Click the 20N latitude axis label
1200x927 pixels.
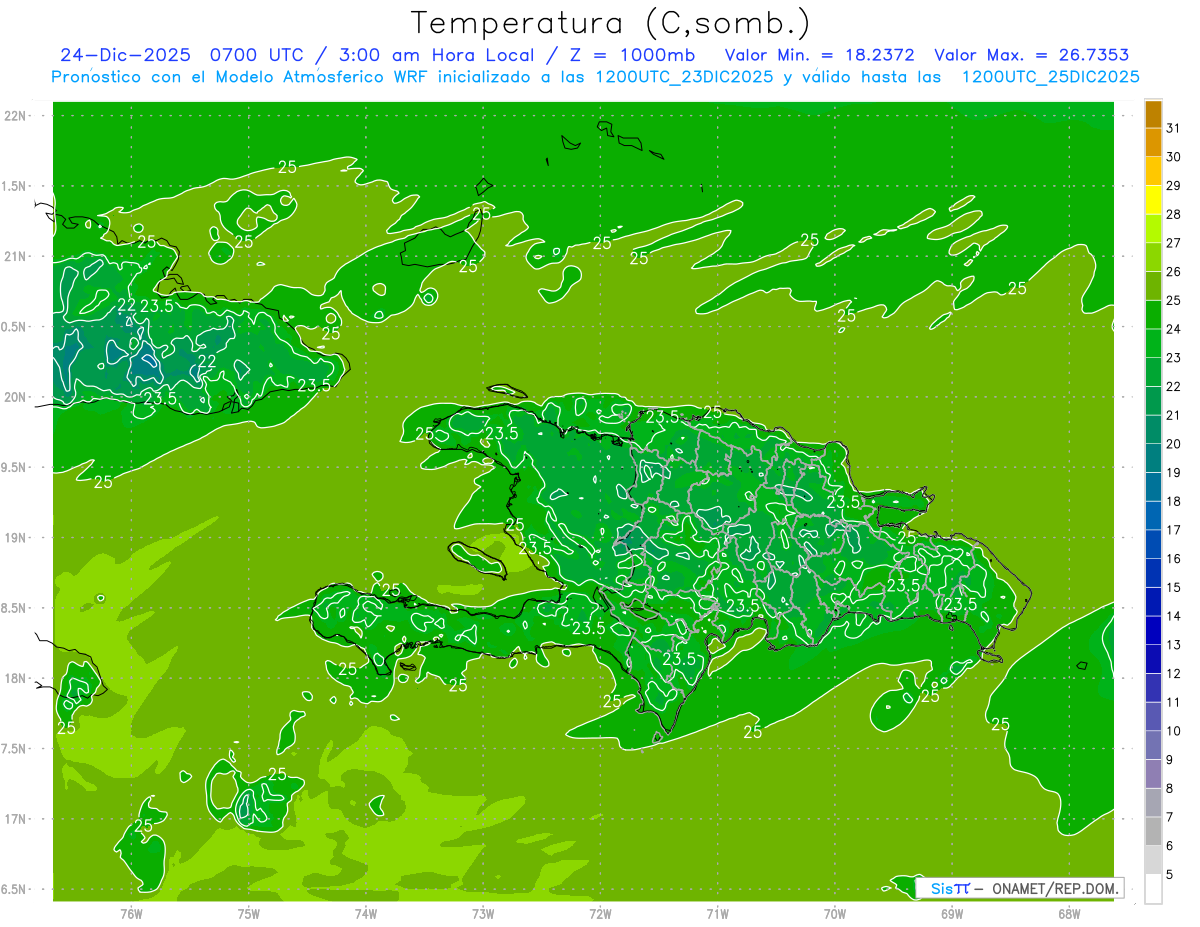pyautogui.click(x=15, y=397)
